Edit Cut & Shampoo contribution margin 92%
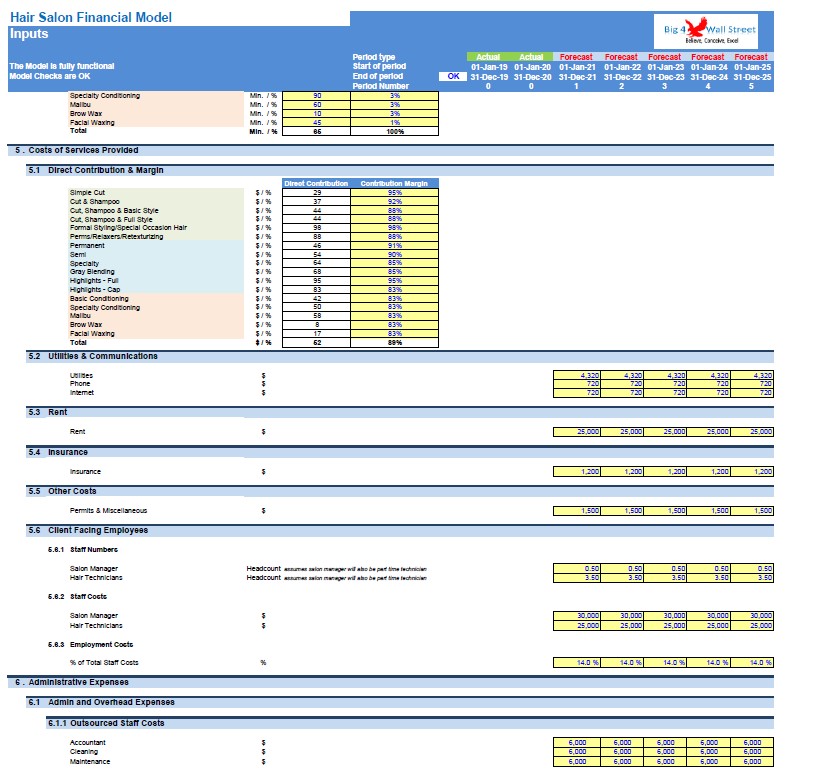The width and height of the screenshot is (831, 771). pyautogui.click(x=394, y=201)
